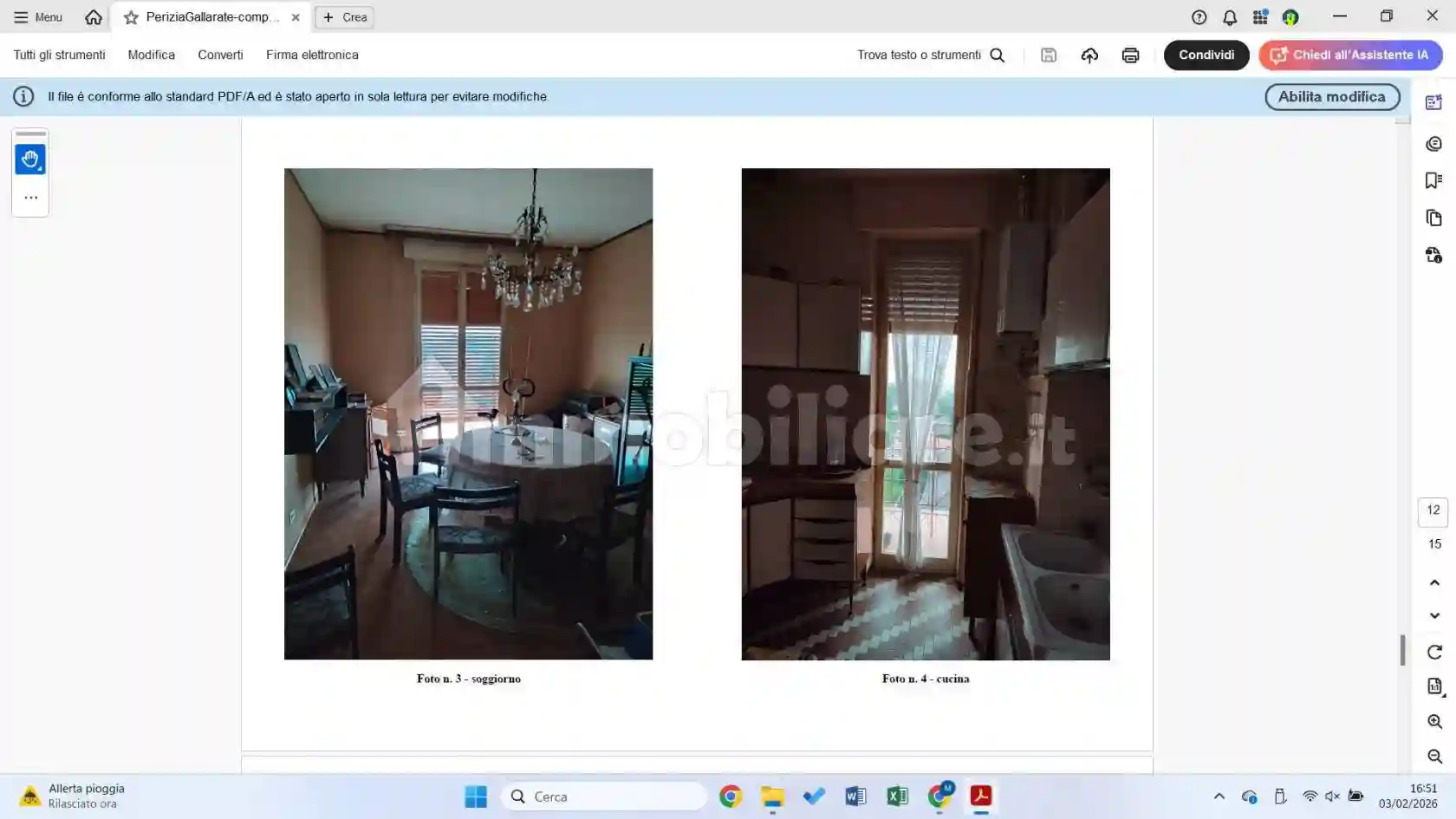Go to next page with down chevron
The width and height of the screenshot is (1456, 819).
coord(1434,615)
